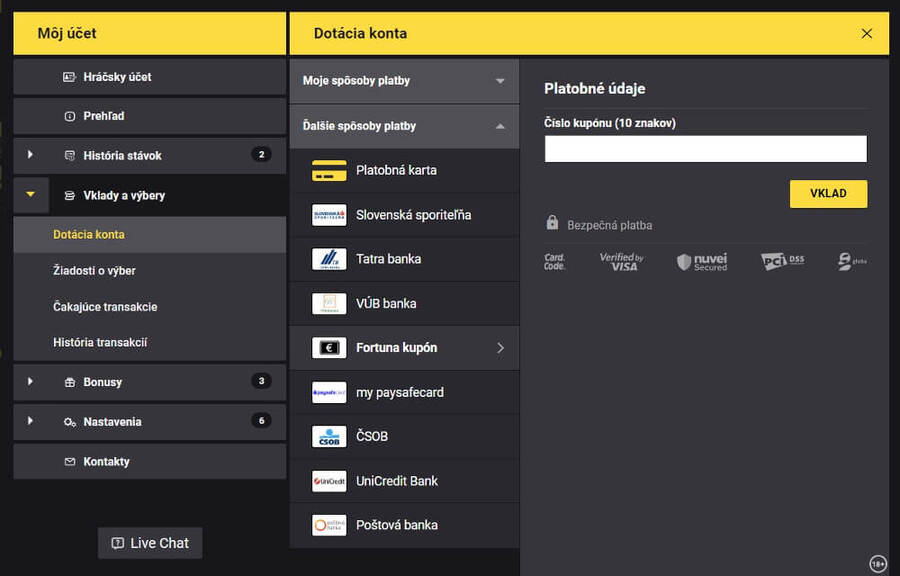Screen dimensions: 900x576
Task: Expand the História stávok arrow
Action: 30,155
